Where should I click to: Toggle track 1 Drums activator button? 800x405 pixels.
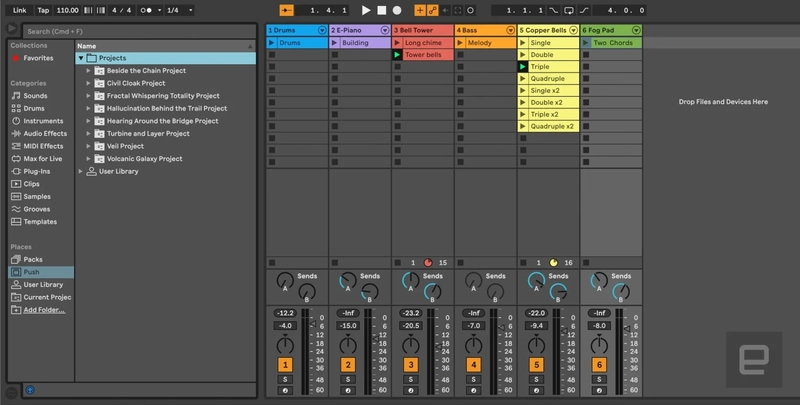[285, 365]
